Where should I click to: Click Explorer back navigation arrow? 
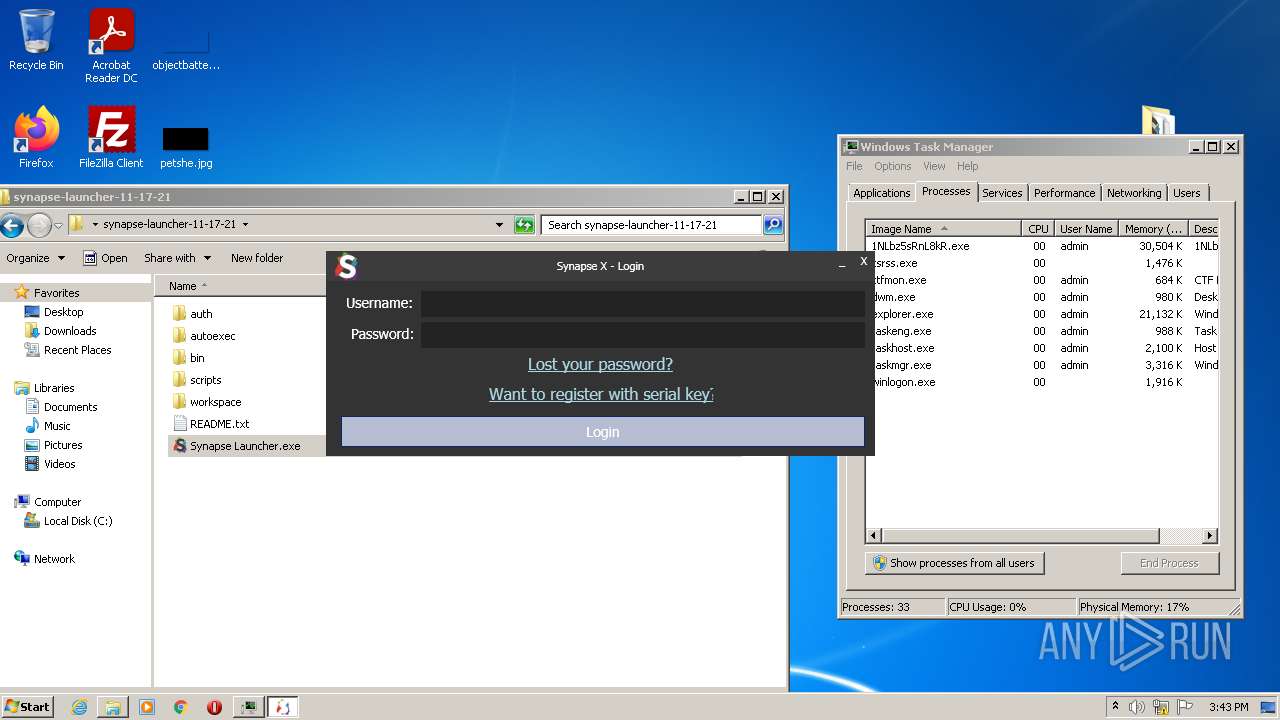click(x=13, y=225)
